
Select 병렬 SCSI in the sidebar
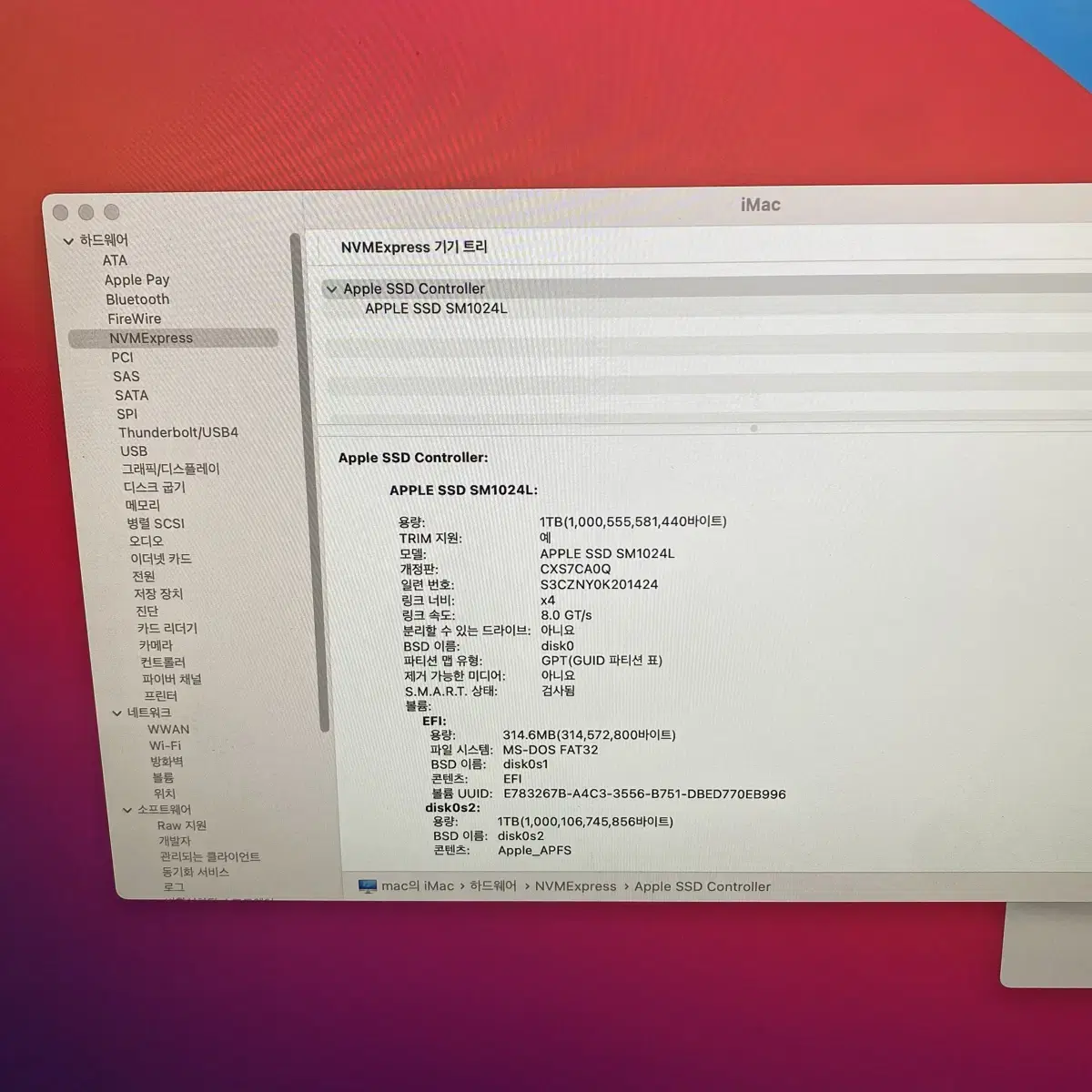pyautogui.click(x=155, y=523)
